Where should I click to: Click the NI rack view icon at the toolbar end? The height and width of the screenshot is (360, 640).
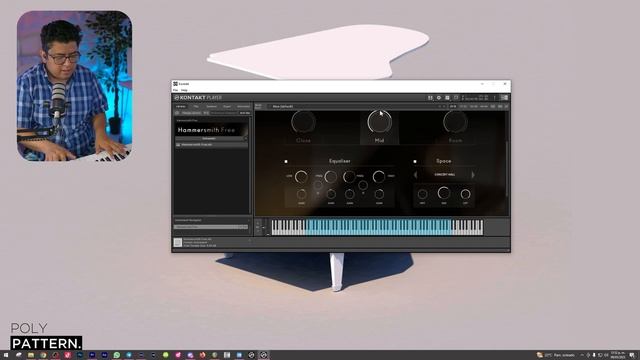pos(504,98)
